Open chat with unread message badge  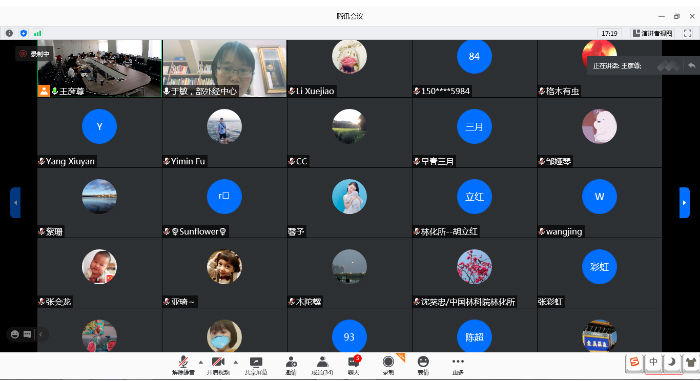point(354,365)
